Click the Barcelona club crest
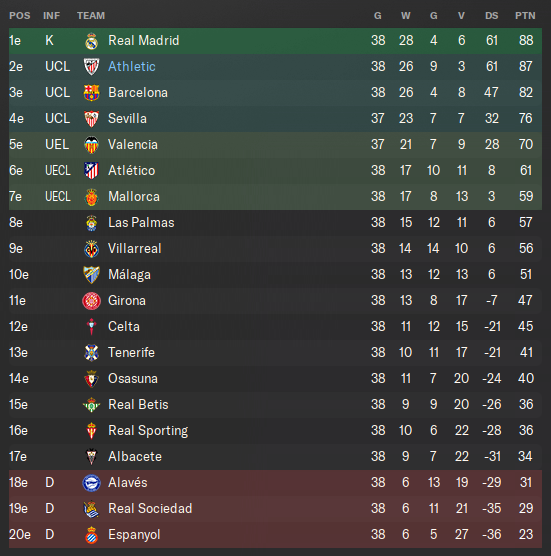551x556 pixels. click(91, 93)
